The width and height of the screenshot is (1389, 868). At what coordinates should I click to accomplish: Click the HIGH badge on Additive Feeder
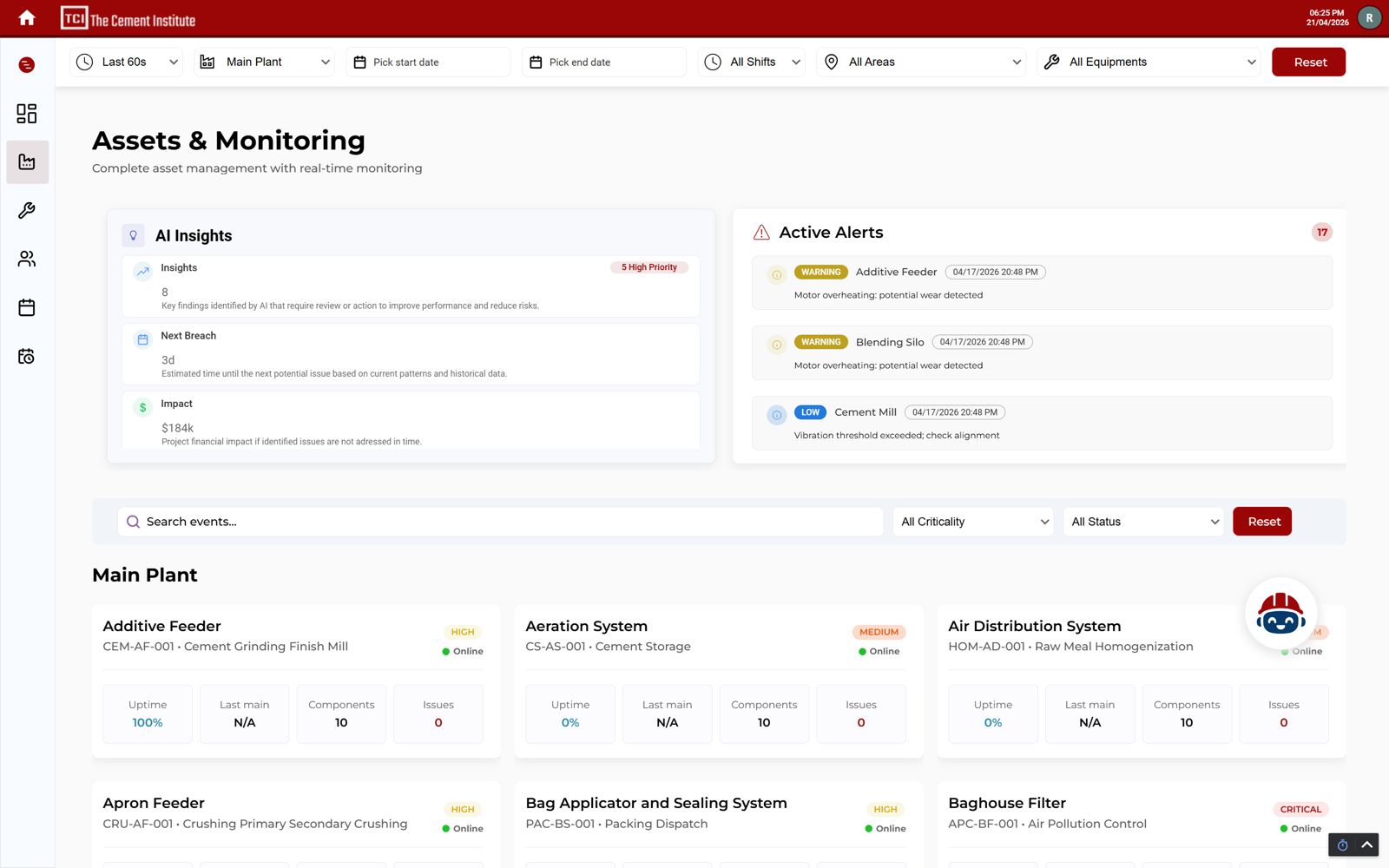(463, 632)
